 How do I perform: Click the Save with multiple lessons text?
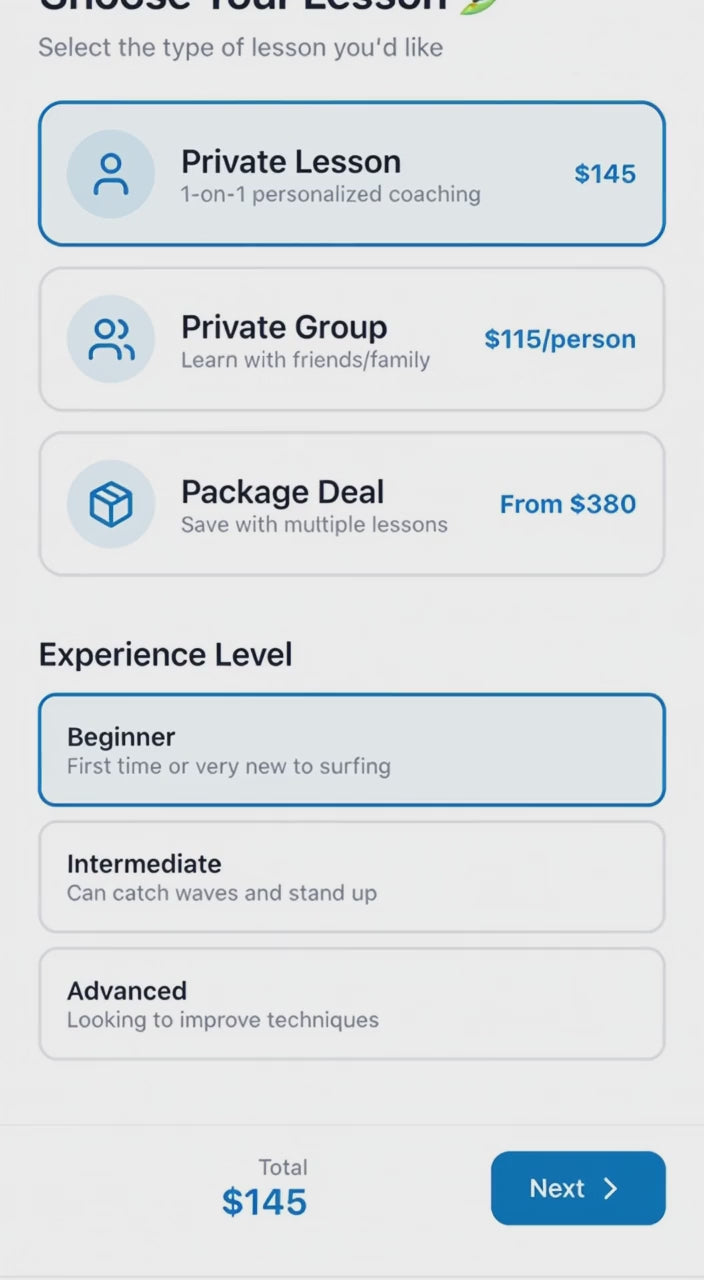314,524
